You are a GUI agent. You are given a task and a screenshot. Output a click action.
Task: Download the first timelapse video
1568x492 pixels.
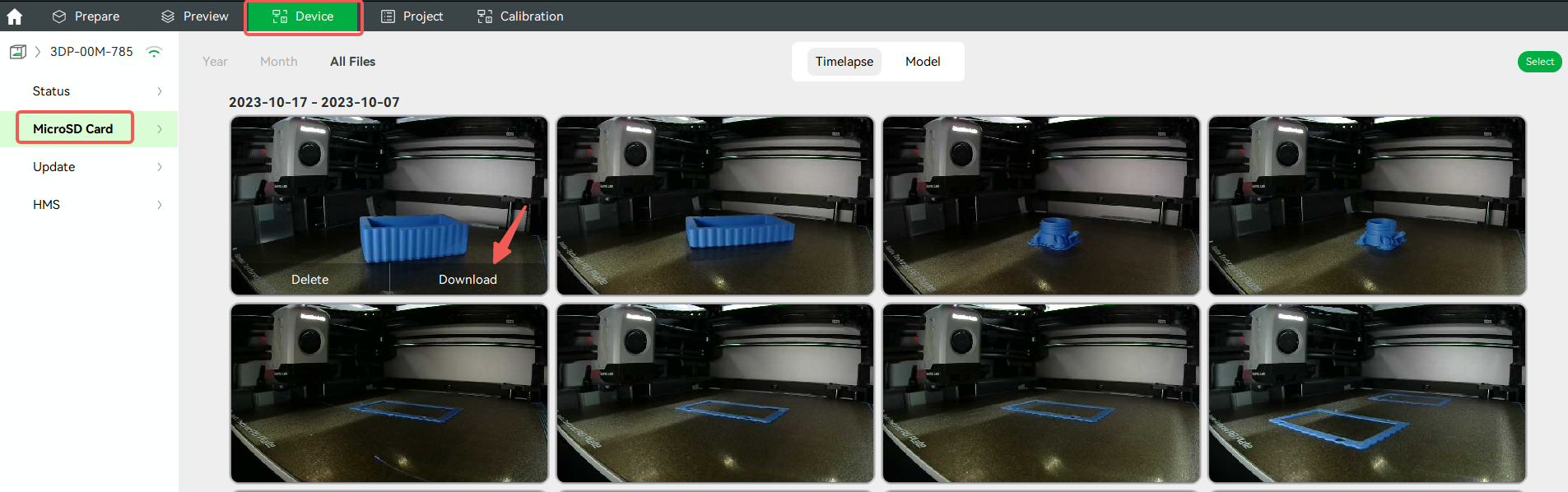pos(468,280)
